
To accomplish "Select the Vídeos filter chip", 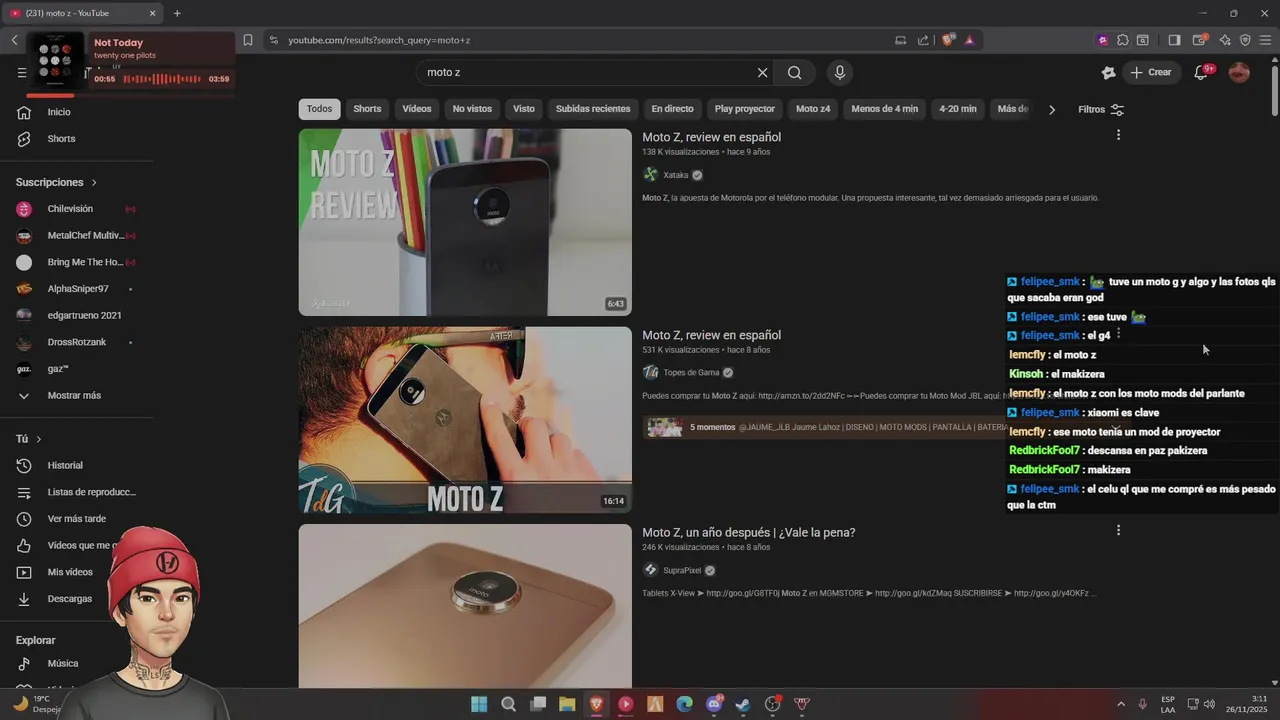I will point(417,109).
